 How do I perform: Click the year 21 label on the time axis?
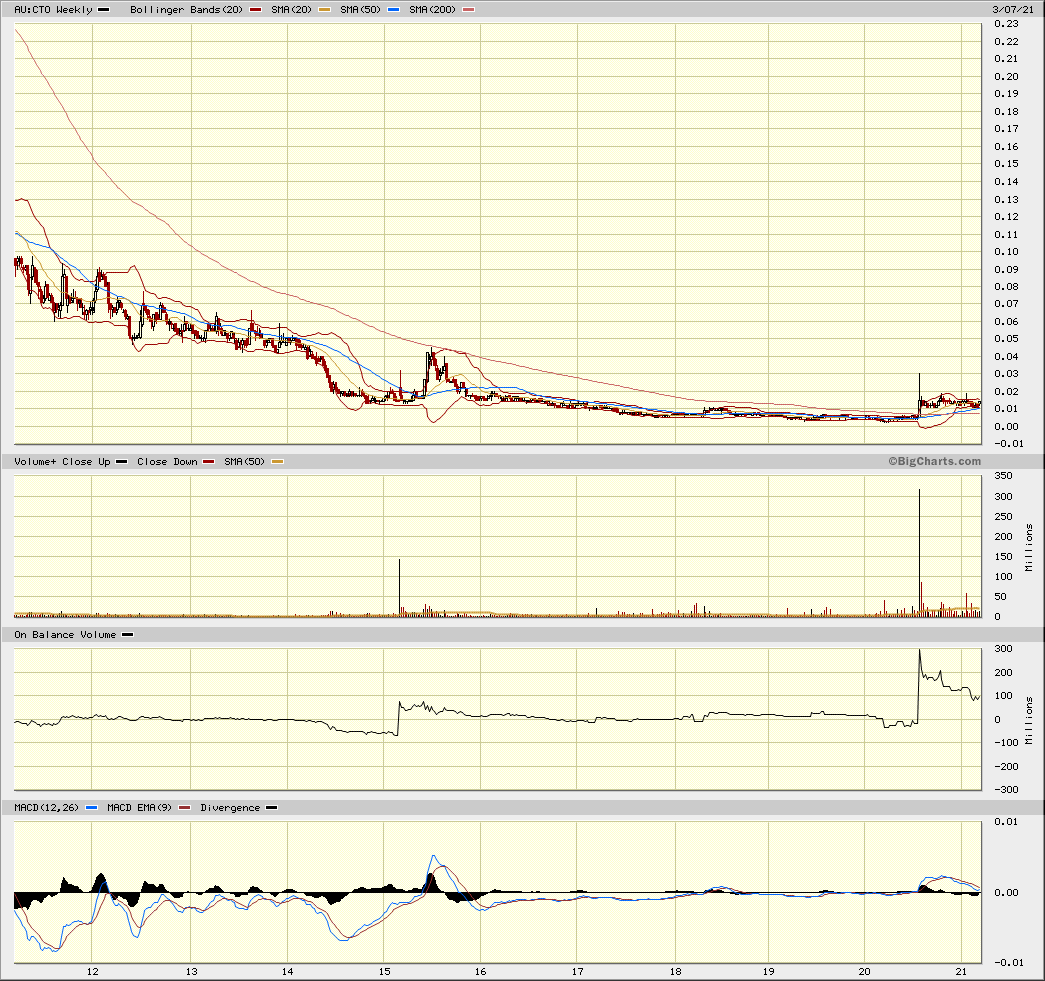(x=961, y=972)
